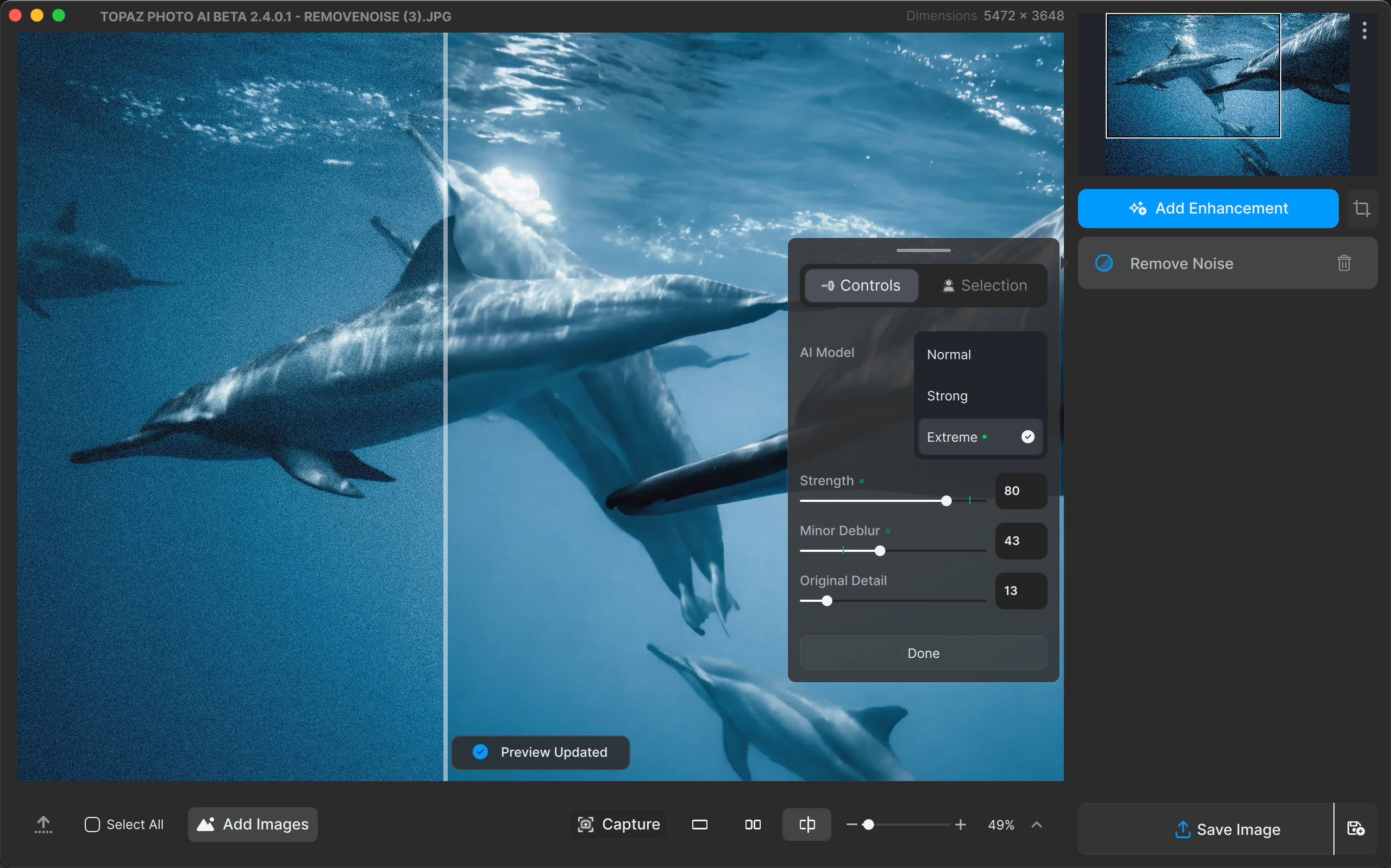Viewport: 1391px width, 868px height.
Task: Delete the Remove Noise enhancement via trash icon
Action: [x=1343, y=263]
